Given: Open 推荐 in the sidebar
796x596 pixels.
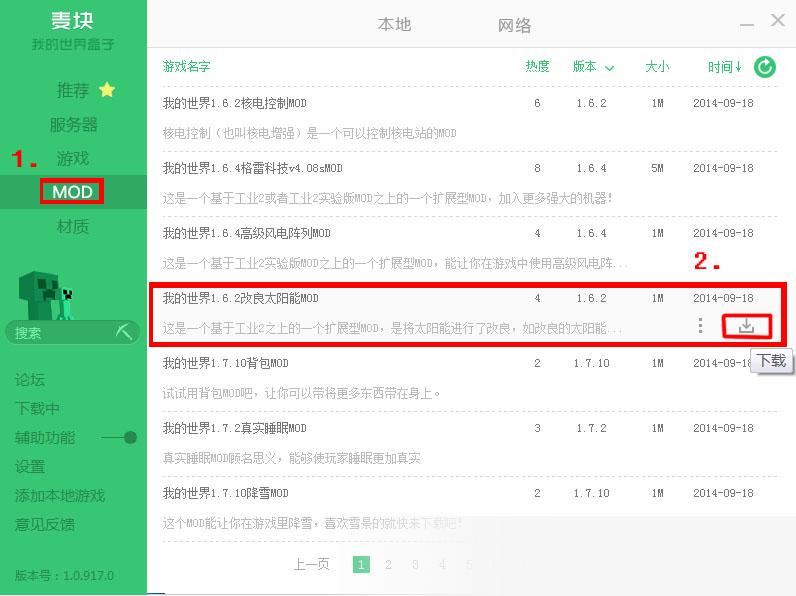Looking at the screenshot, I should 73,90.
